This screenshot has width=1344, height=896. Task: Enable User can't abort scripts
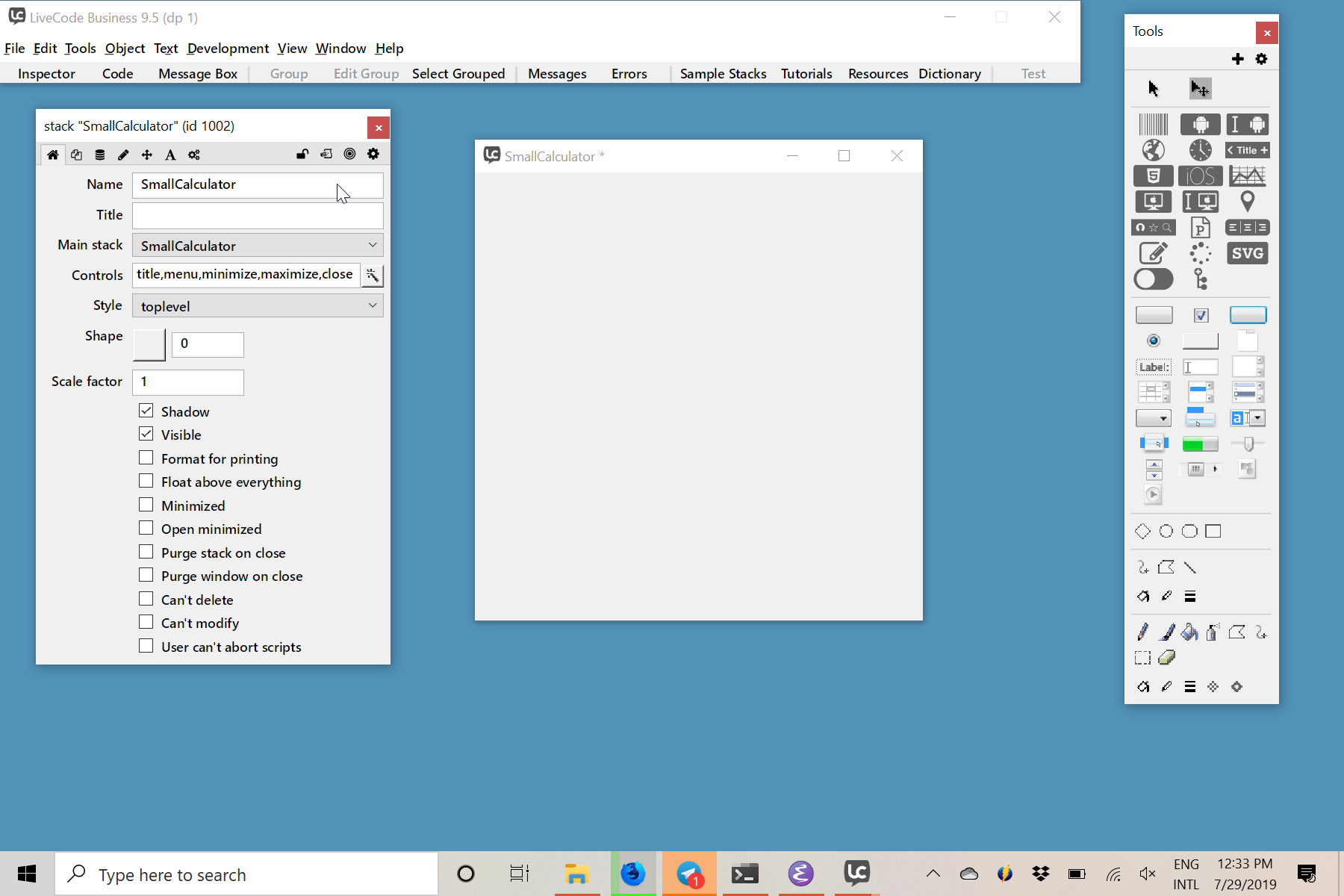tap(146, 646)
